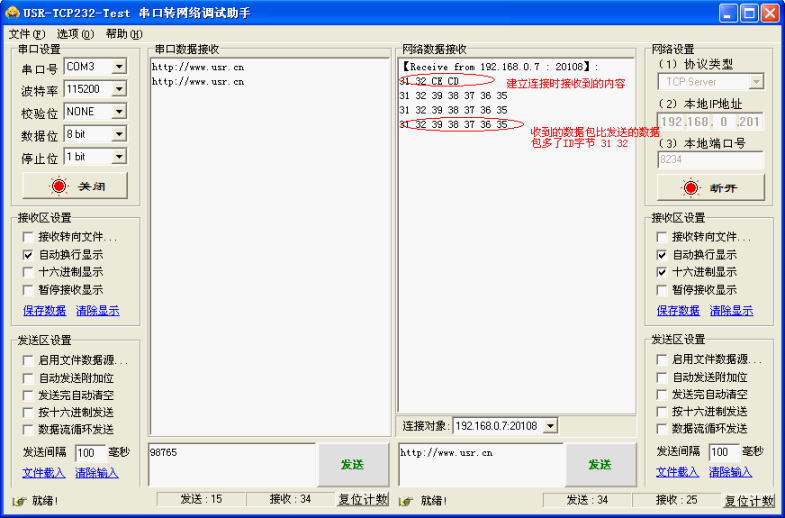Toggle hex display in network receive settings
The image size is (785, 518).
coord(662,272)
